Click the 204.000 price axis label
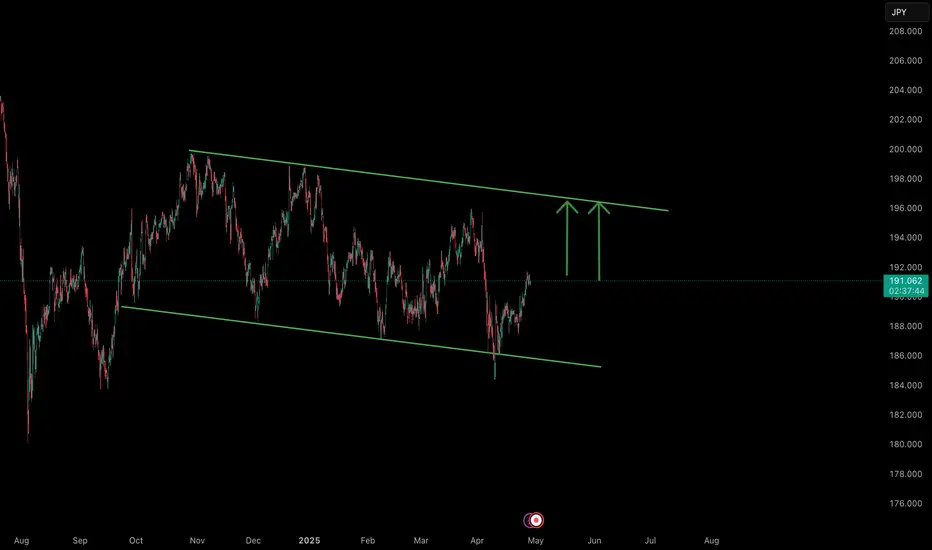This screenshot has width=932, height=550. [905, 90]
